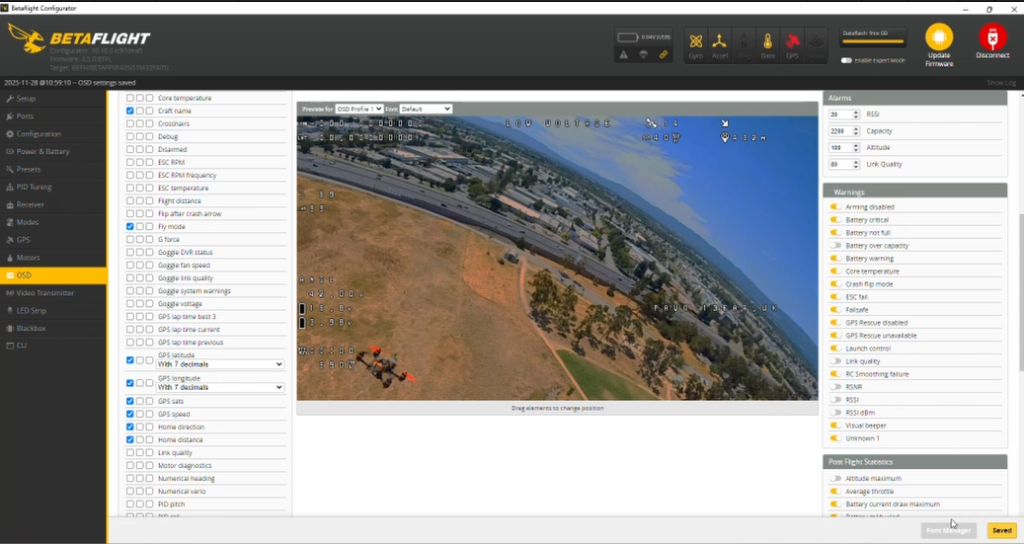Screen dimensions: 1024x544
Task: Click the red GPS sensor icon
Action: tap(792, 44)
